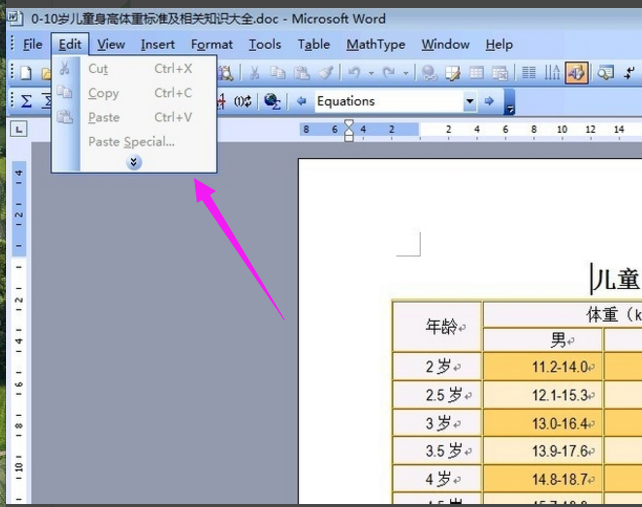Image resolution: width=642 pixels, height=507 pixels.
Task: Click the indent marker on horizontal ruler
Action: pyautogui.click(x=349, y=130)
